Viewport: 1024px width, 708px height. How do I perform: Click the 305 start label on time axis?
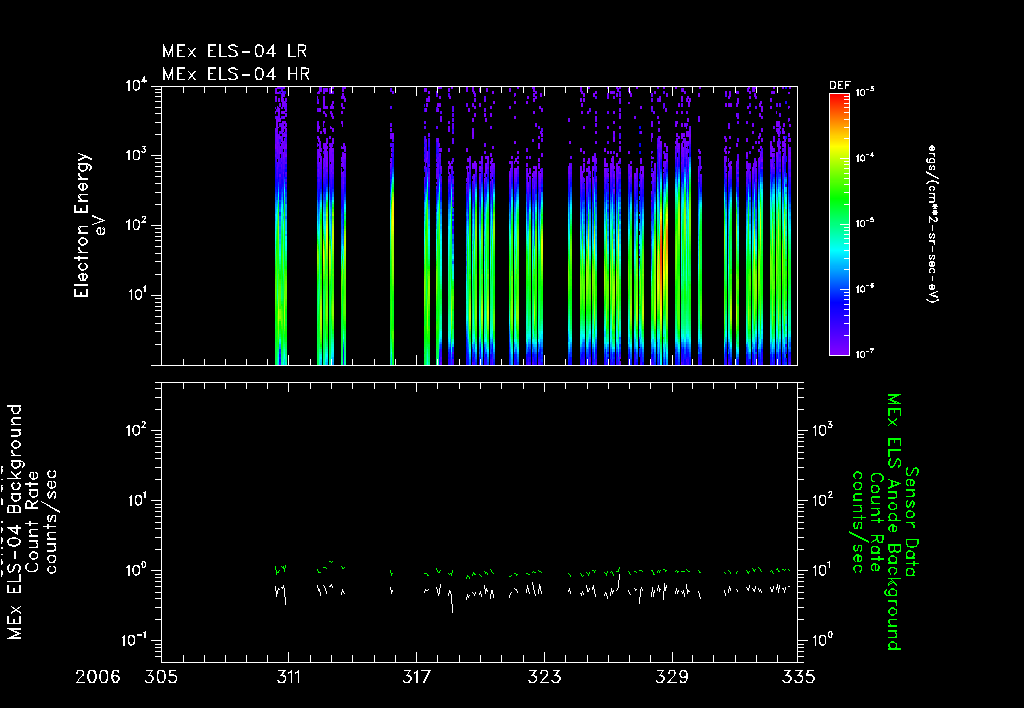pyautogui.click(x=161, y=677)
